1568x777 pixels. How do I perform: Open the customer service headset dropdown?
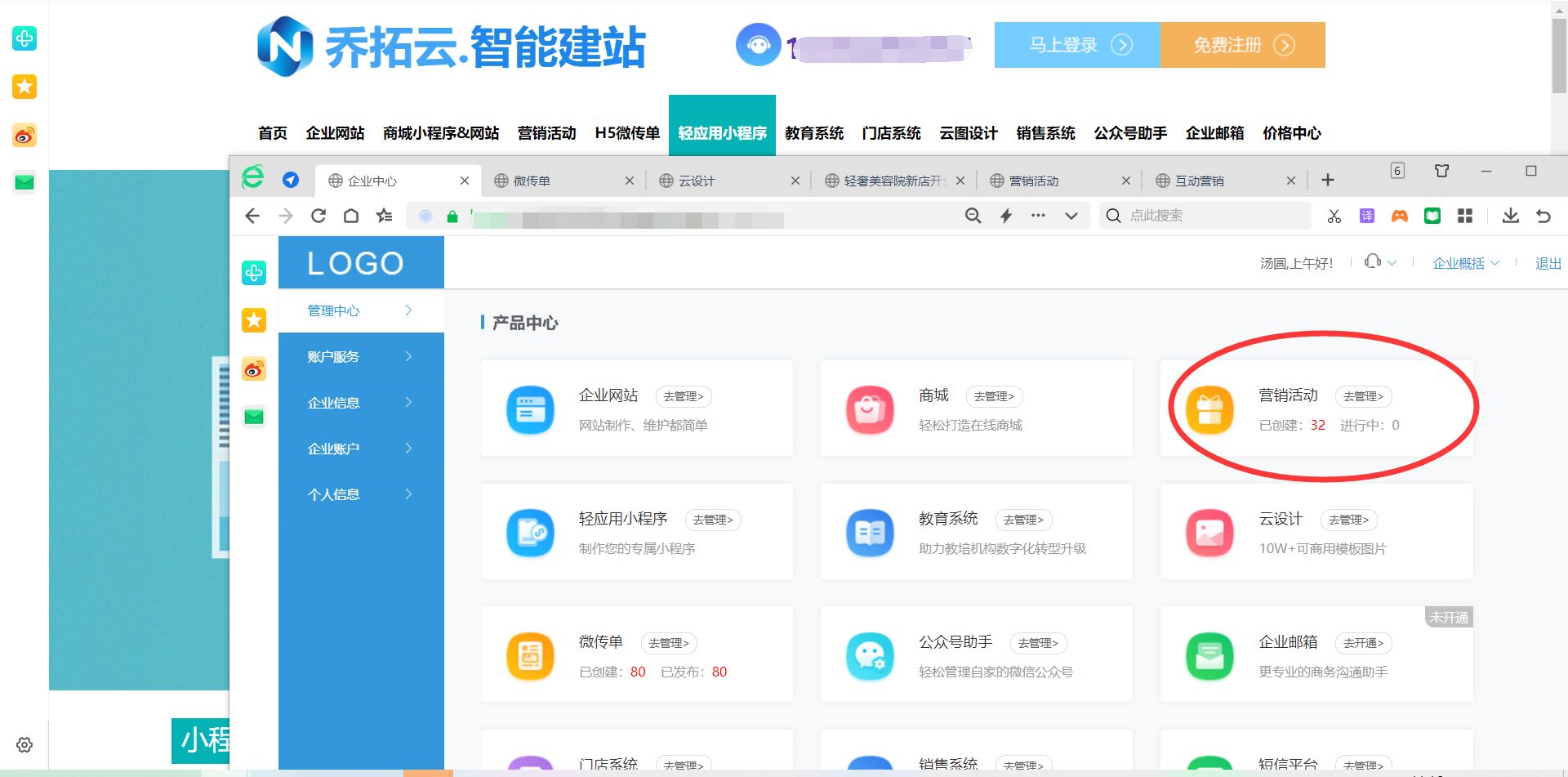tap(1380, 261)
